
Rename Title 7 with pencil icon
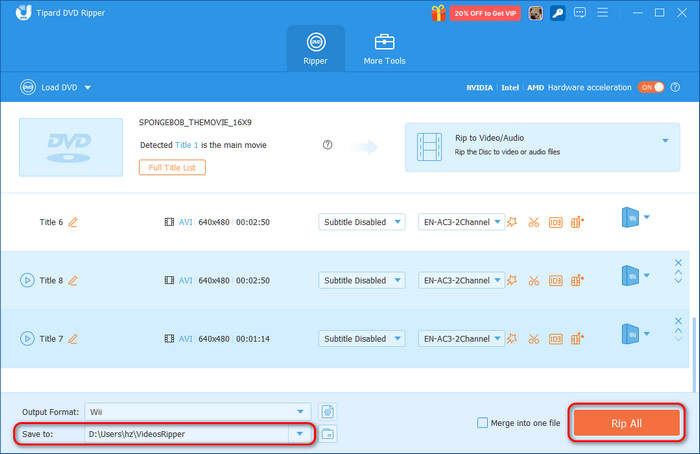point(73,339)
